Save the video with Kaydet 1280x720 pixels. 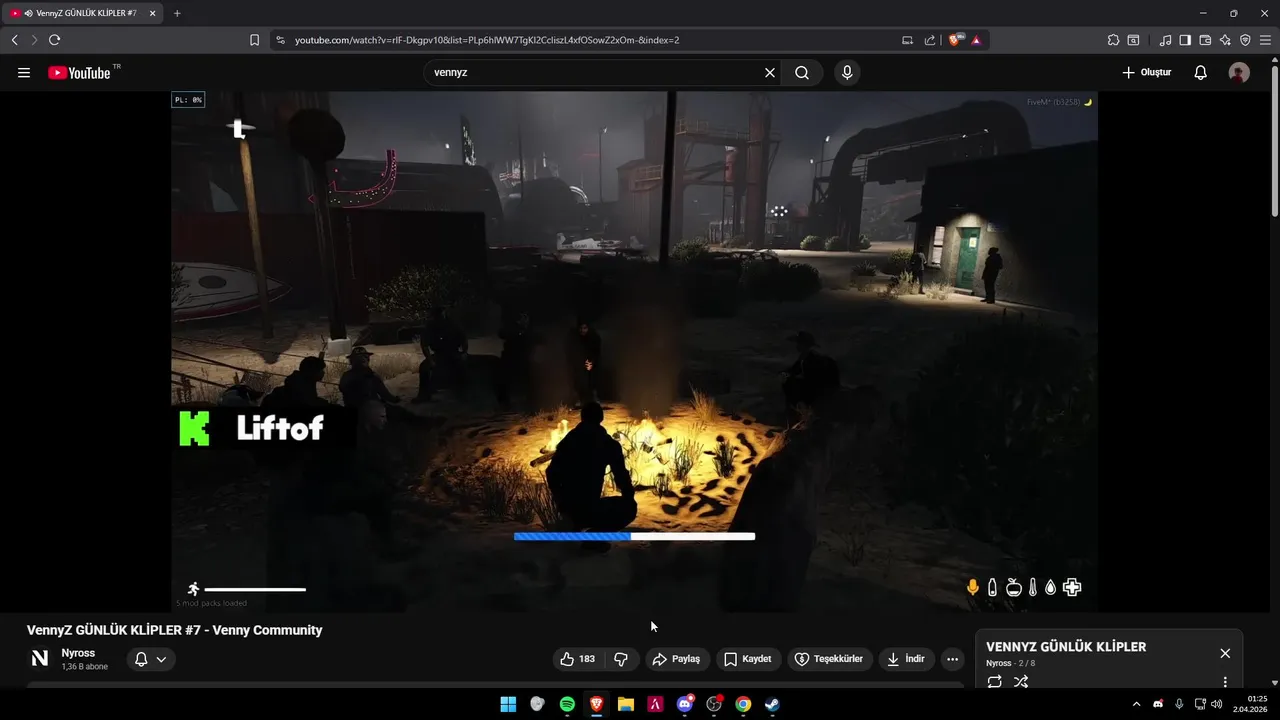coord(748,659)
